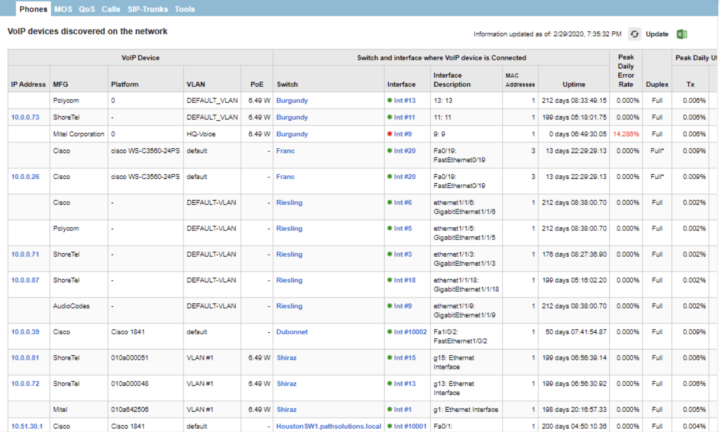Open IP address 10.51.30.1 link
The height and width of the screenshot is (437, 720).
pyautogui.click(x=27, y=426)
